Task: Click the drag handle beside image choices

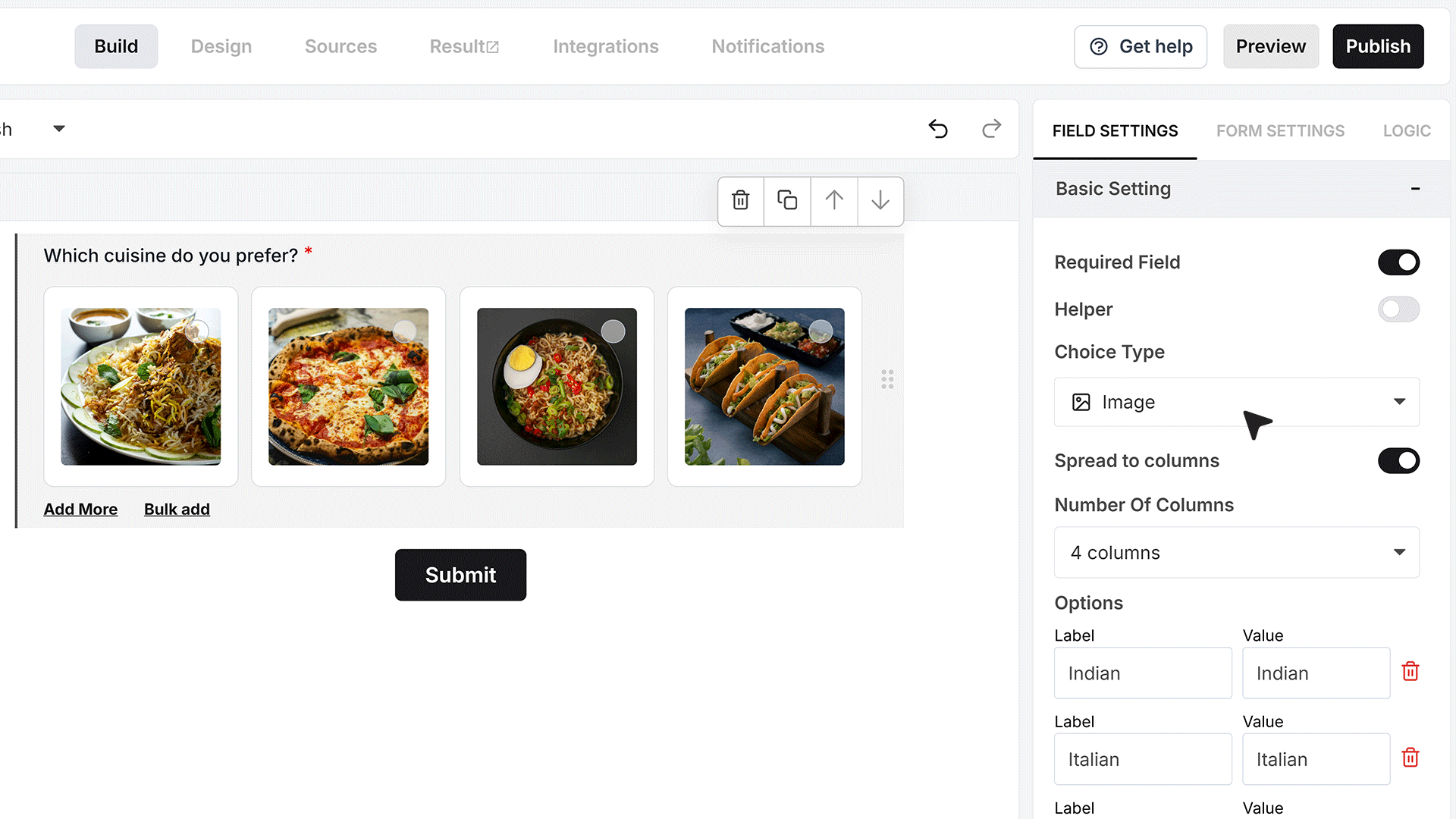Action: click(x=887, y=379)
